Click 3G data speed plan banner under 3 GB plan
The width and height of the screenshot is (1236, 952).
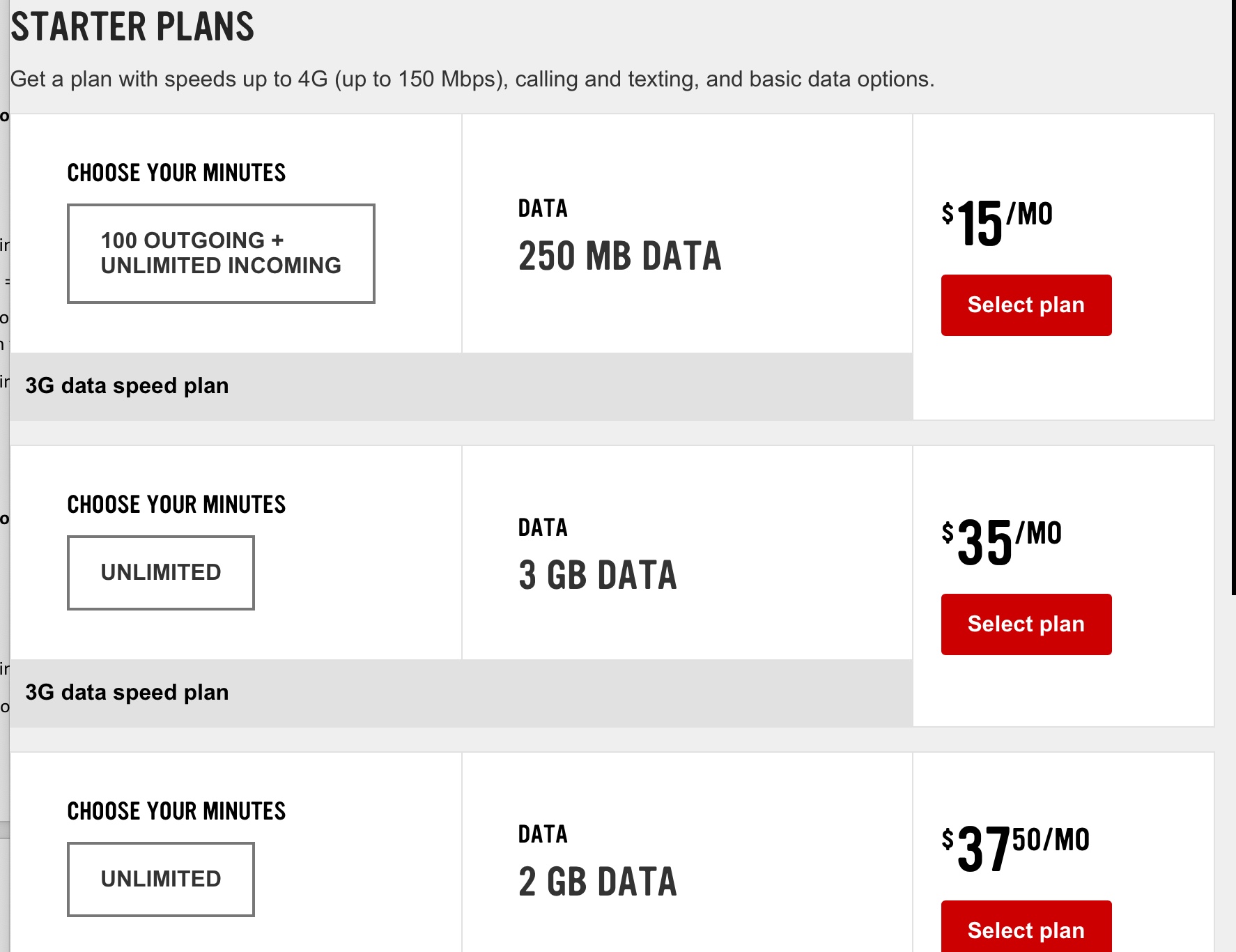[x=127, y=693]
